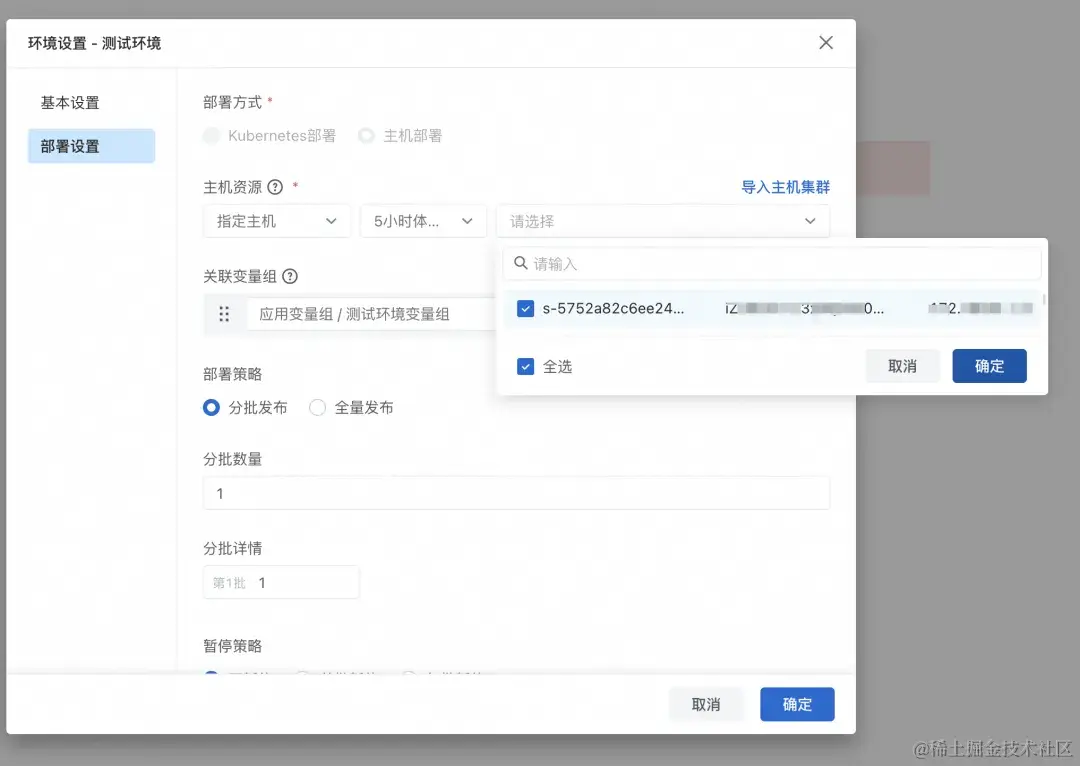Uncheck the s-5752a82c6ee24 host entry
This screenshot has width=1080, height=766.
click(525, 308)
